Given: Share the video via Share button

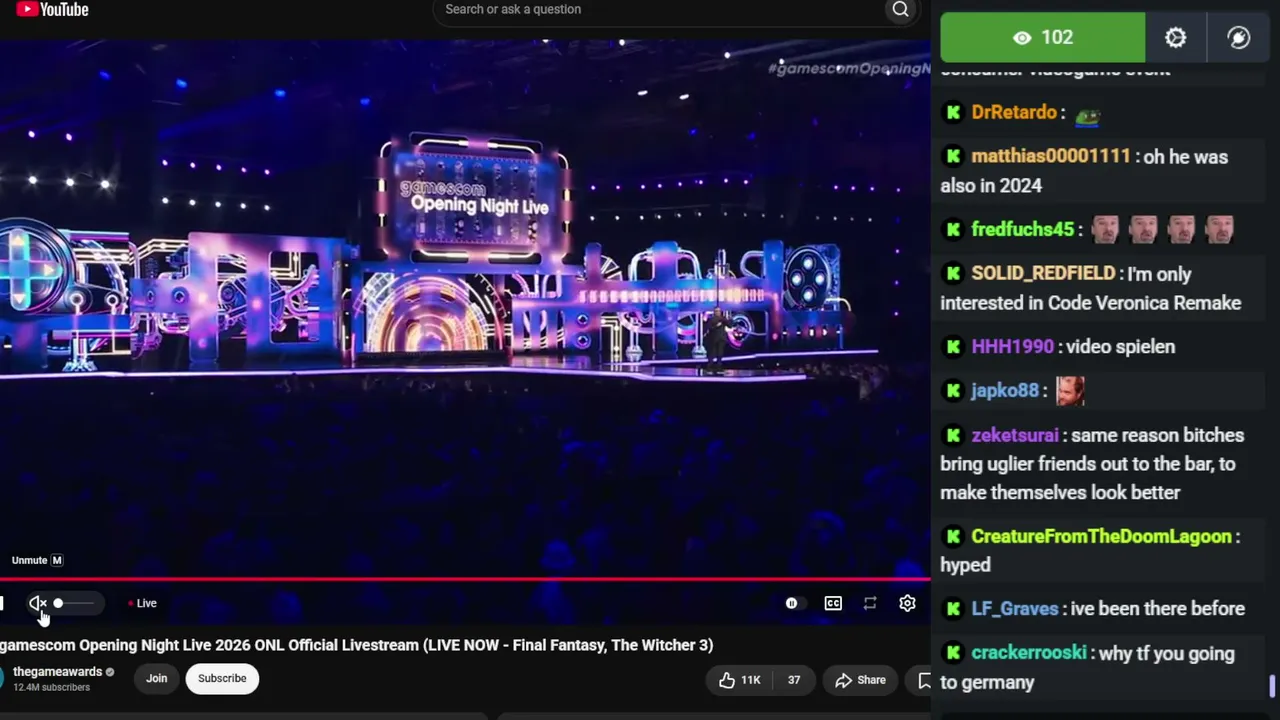Looking at the screenshot, I should [861, 680].
